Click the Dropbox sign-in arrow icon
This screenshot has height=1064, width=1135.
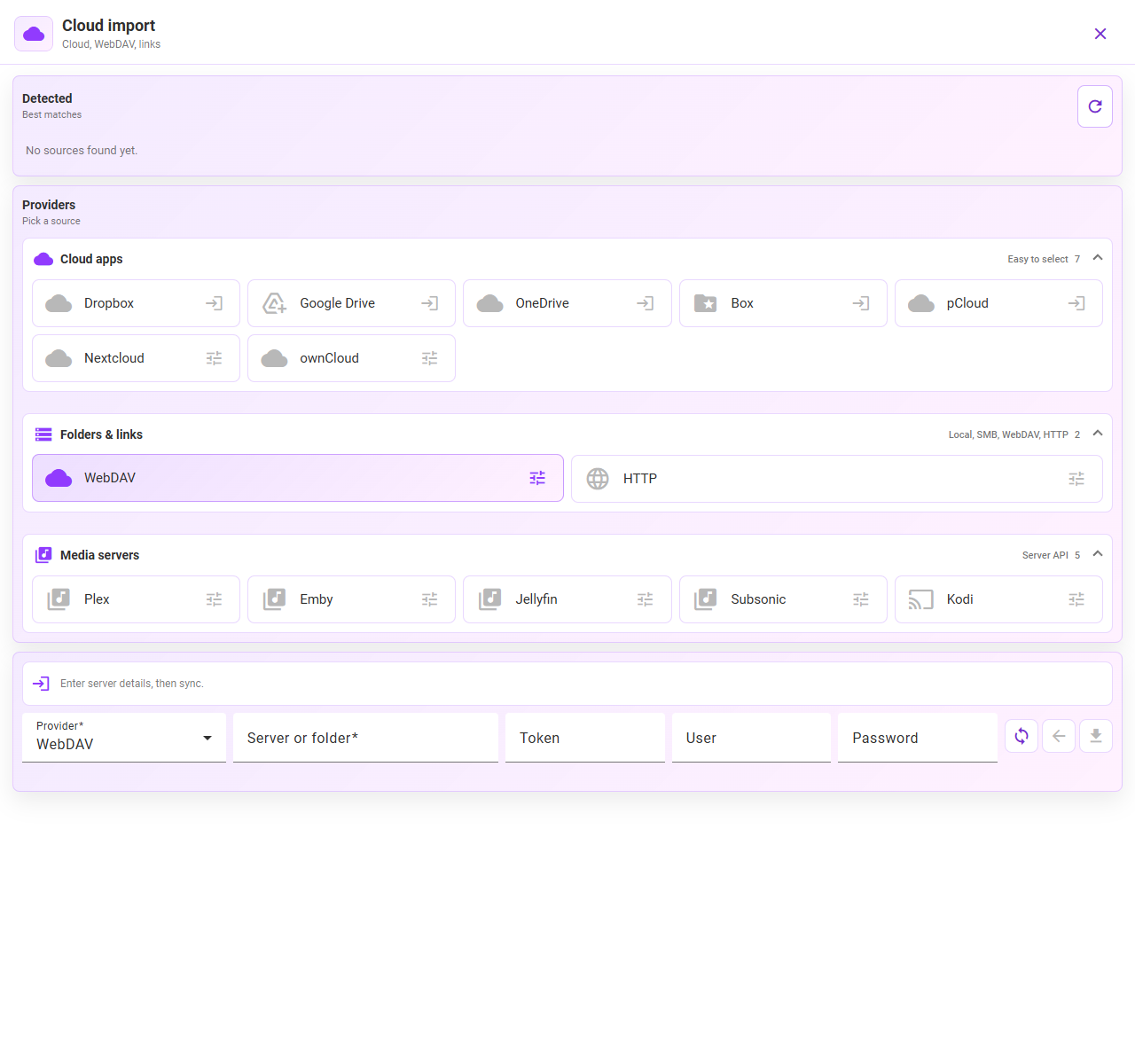click(214, 303)
